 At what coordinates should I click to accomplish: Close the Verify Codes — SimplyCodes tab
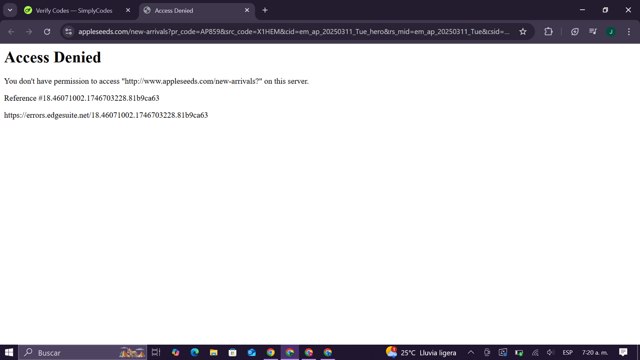pos(128,10)
